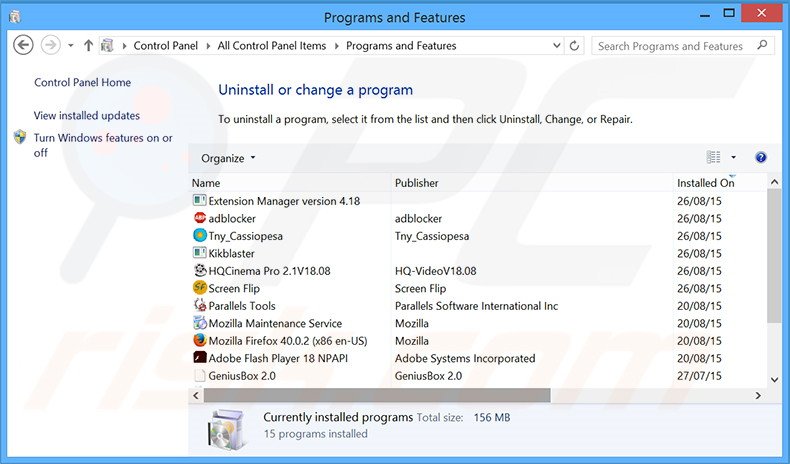
Task: Open Control Panel Home link
Action: (x=82, y=83)
